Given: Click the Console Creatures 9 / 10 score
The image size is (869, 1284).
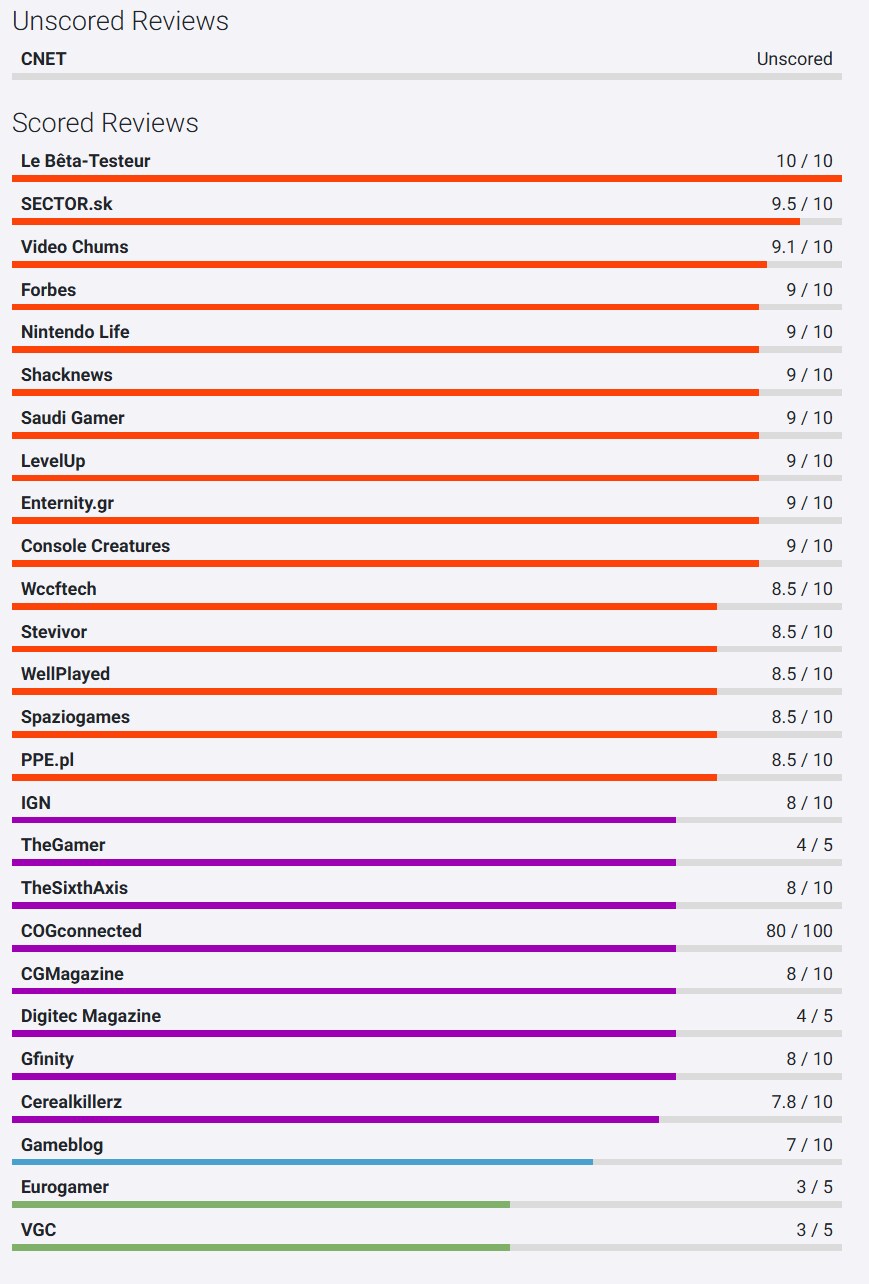Looking at the screenshot, I should point(809,546).
